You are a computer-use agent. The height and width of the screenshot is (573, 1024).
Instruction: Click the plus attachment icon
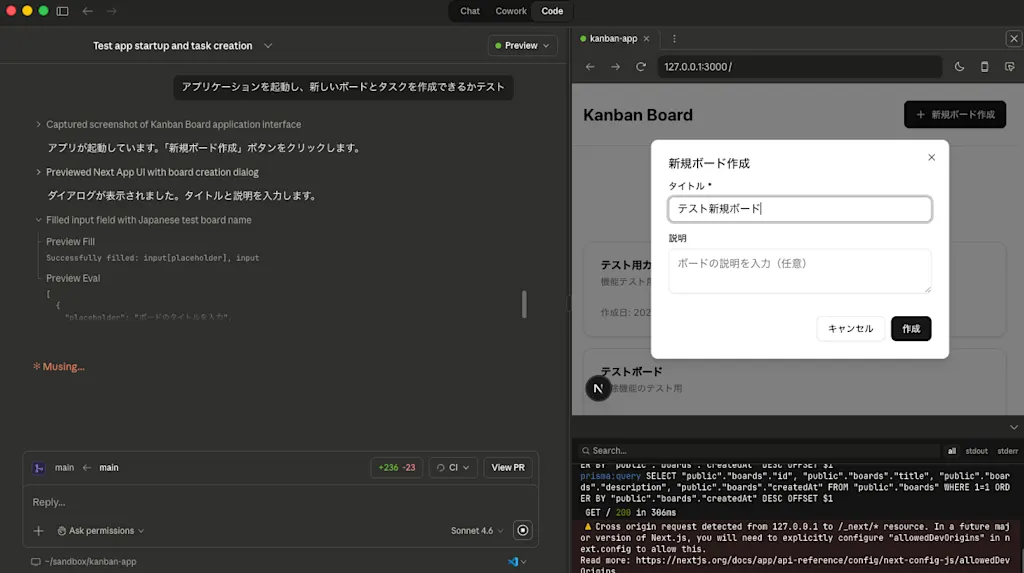[39, 531]
